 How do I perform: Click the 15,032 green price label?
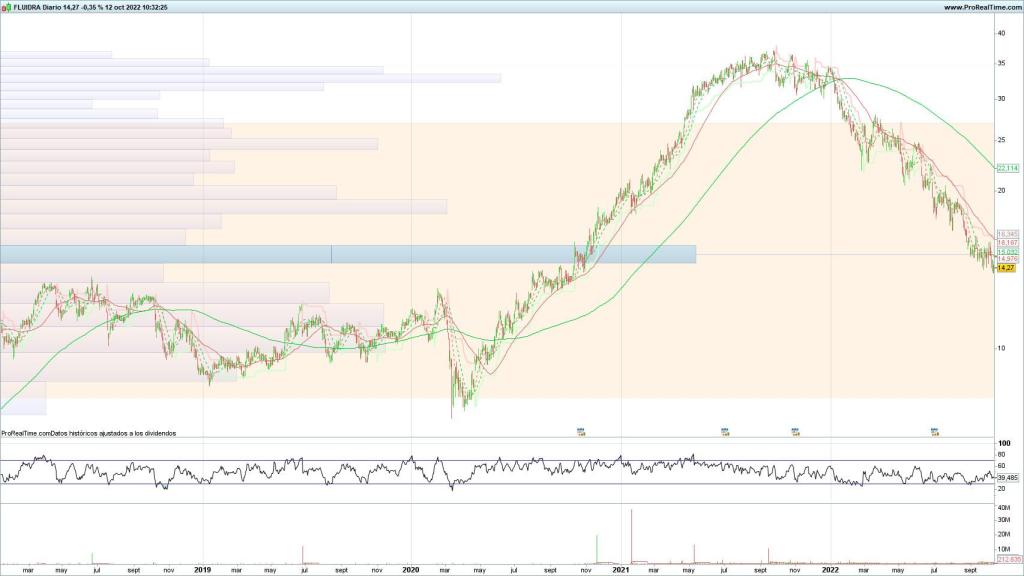point(1007,251)
